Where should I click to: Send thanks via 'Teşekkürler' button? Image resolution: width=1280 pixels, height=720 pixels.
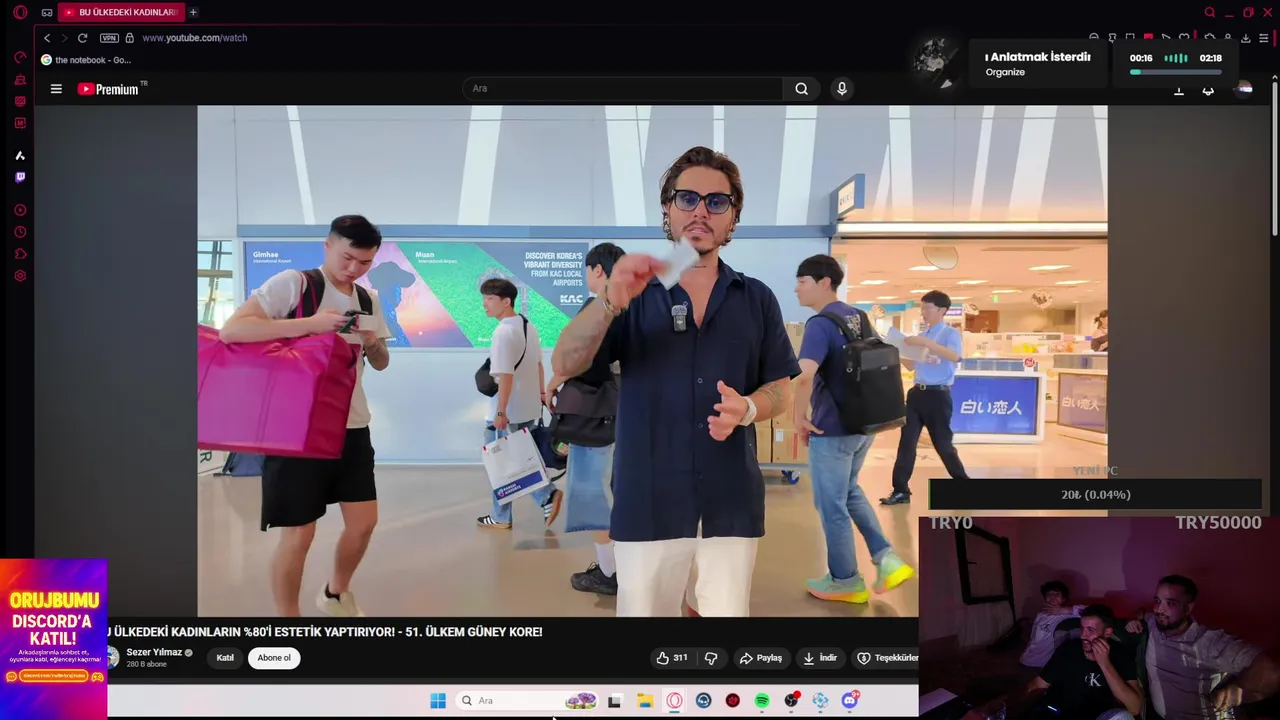(887, 658)
